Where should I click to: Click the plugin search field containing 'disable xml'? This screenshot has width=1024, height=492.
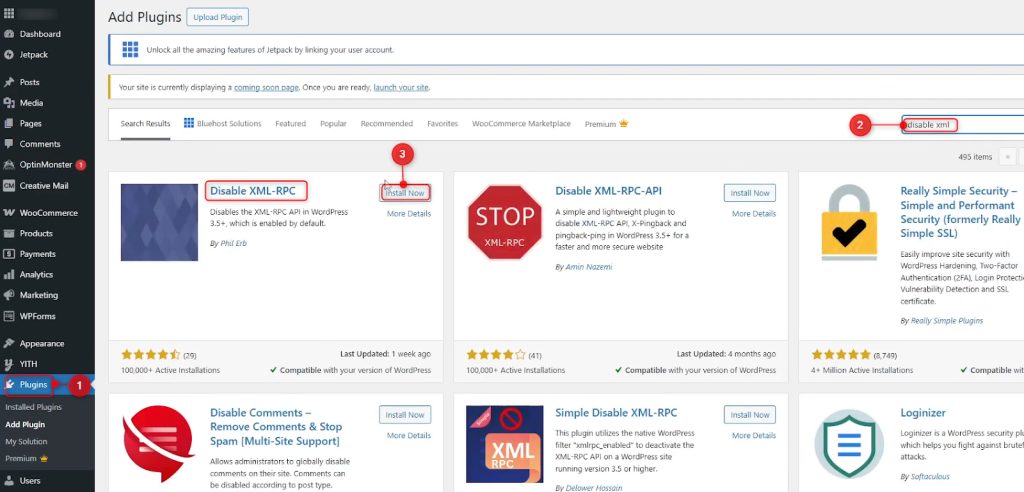pyautogui.click(x=963, y=124)
